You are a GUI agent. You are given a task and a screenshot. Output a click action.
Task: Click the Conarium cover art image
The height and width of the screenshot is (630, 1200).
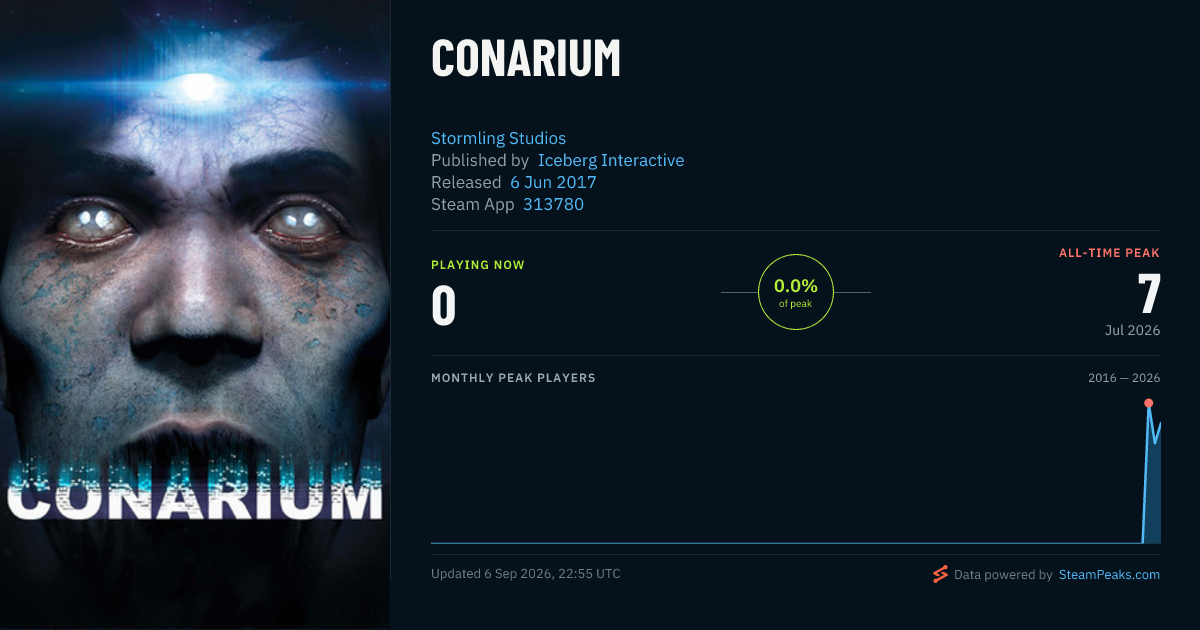click(x=195, y=315)
